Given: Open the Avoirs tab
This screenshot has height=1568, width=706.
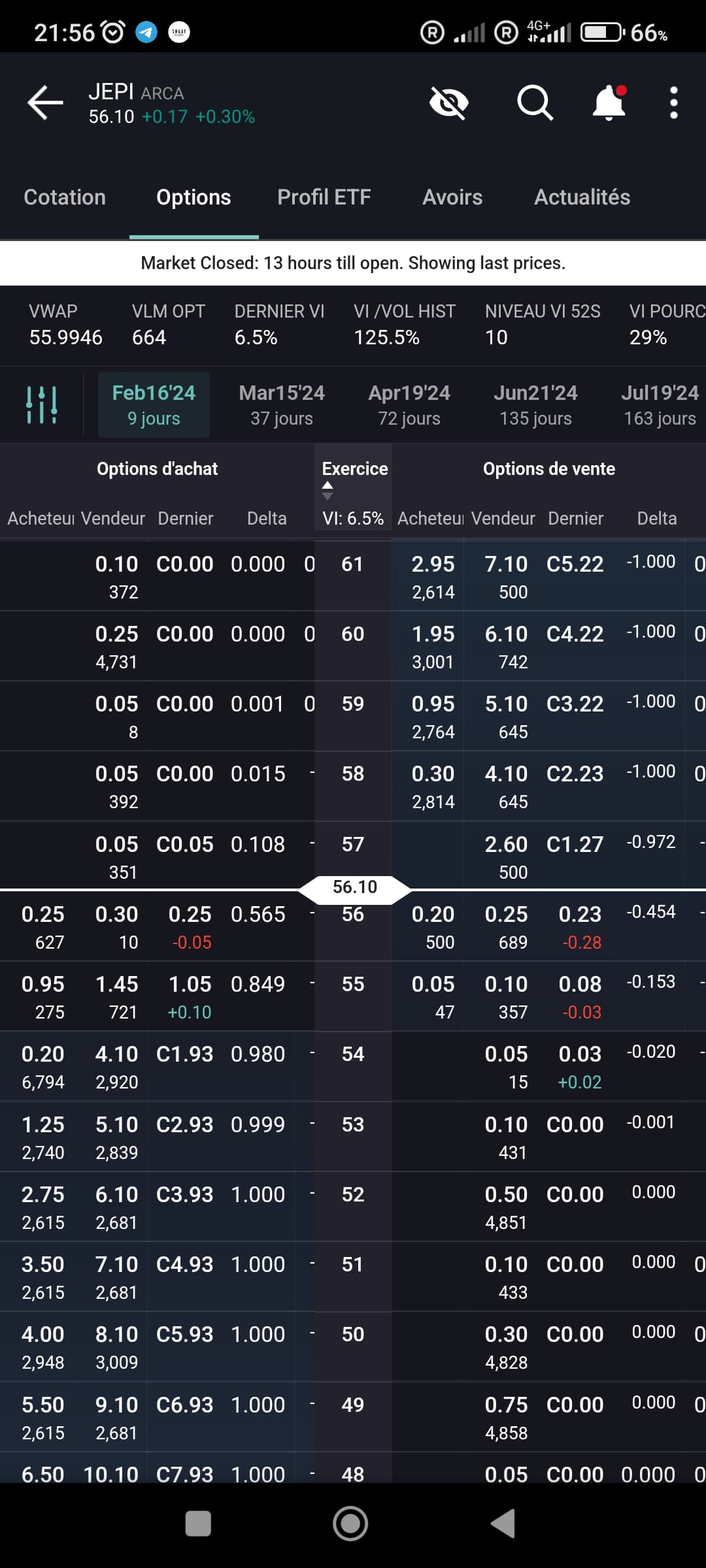Looking at the screenshot, I should coord(452,197).
